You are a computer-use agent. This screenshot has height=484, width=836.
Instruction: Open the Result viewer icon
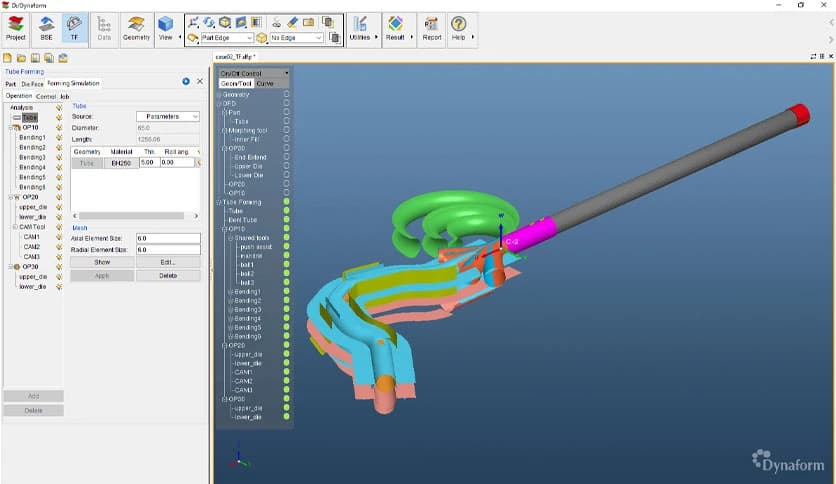pyautogui.click(x=395, y=28)
